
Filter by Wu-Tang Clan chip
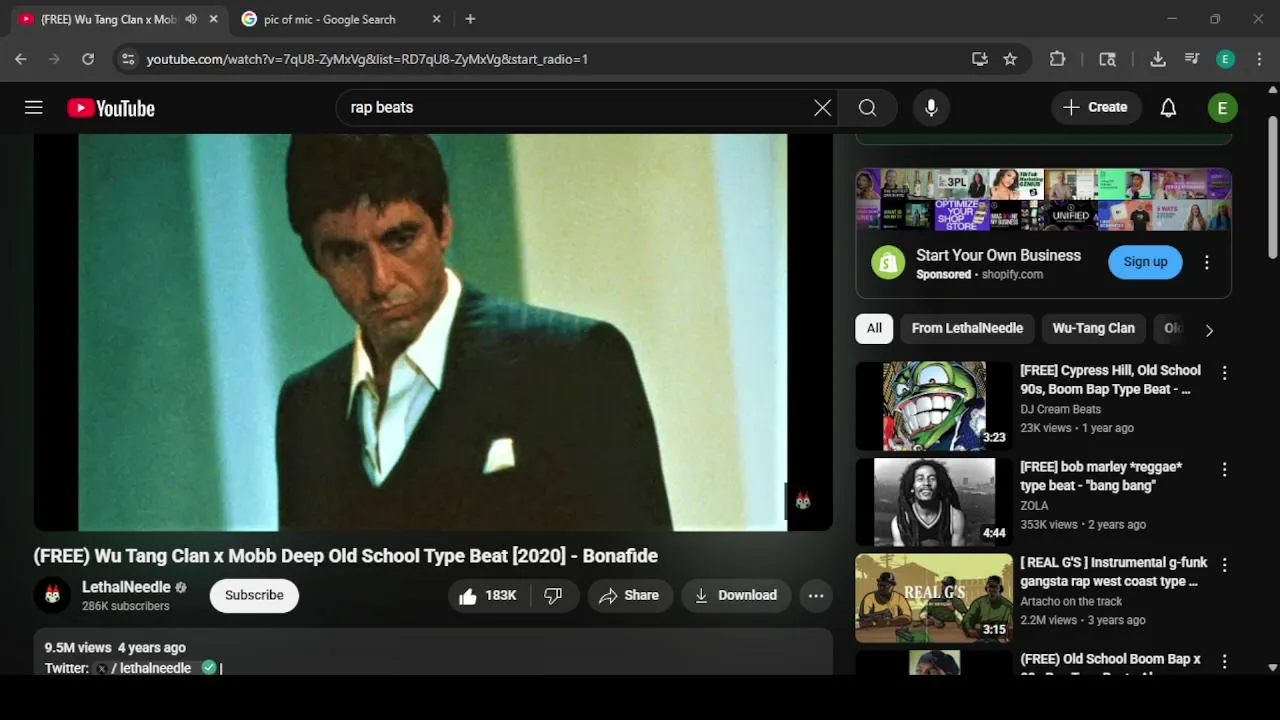click(x=1093, y=328)
